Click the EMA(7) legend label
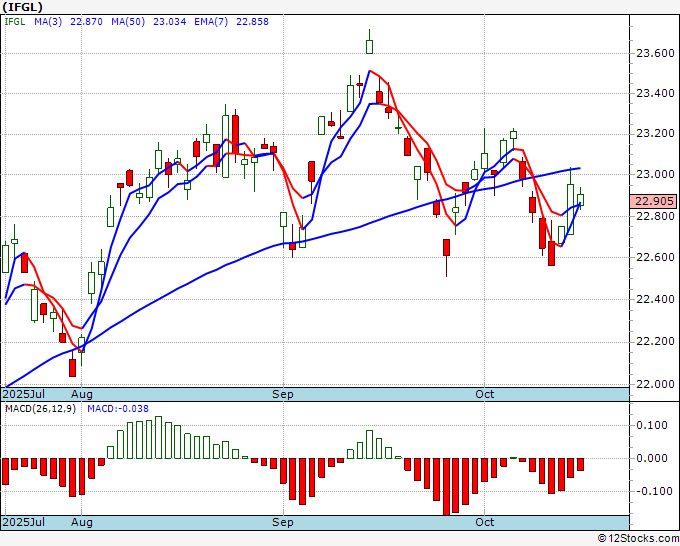The width and height of the screenshot is (680, 546). pyautogui.click(x=211, y=21)
